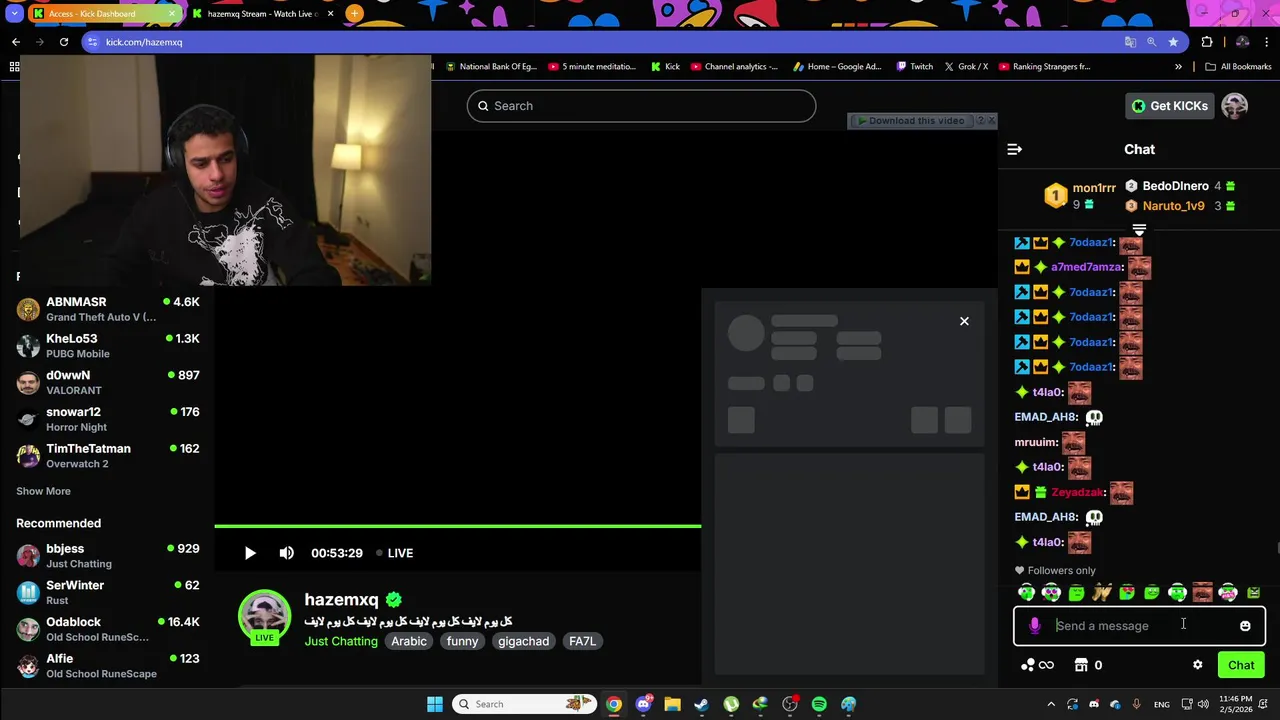Open channel points infinity icon
Viewport: 1280px width, 720px height.
point(1037,665)
